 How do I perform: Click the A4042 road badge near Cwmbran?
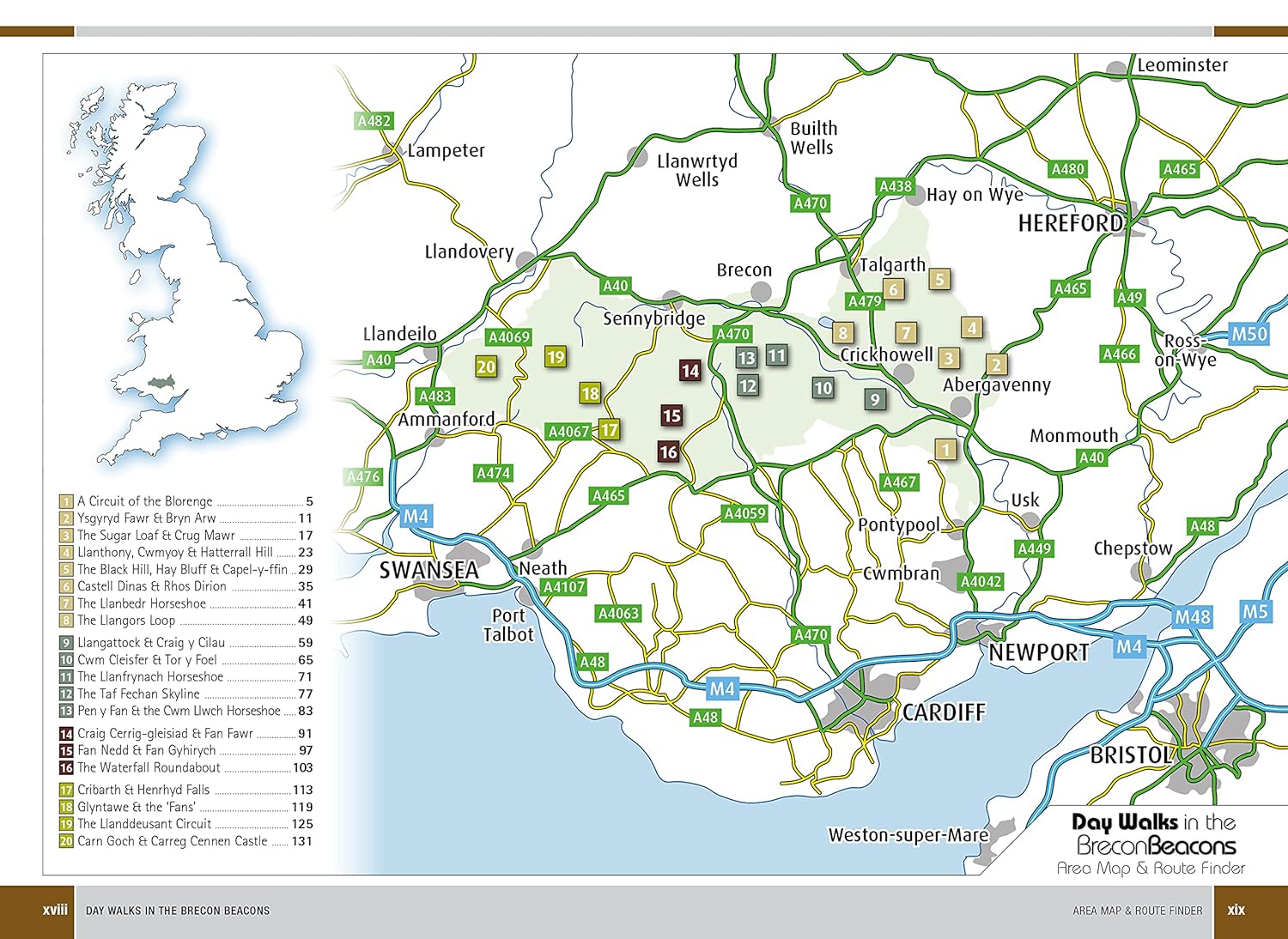981,582
